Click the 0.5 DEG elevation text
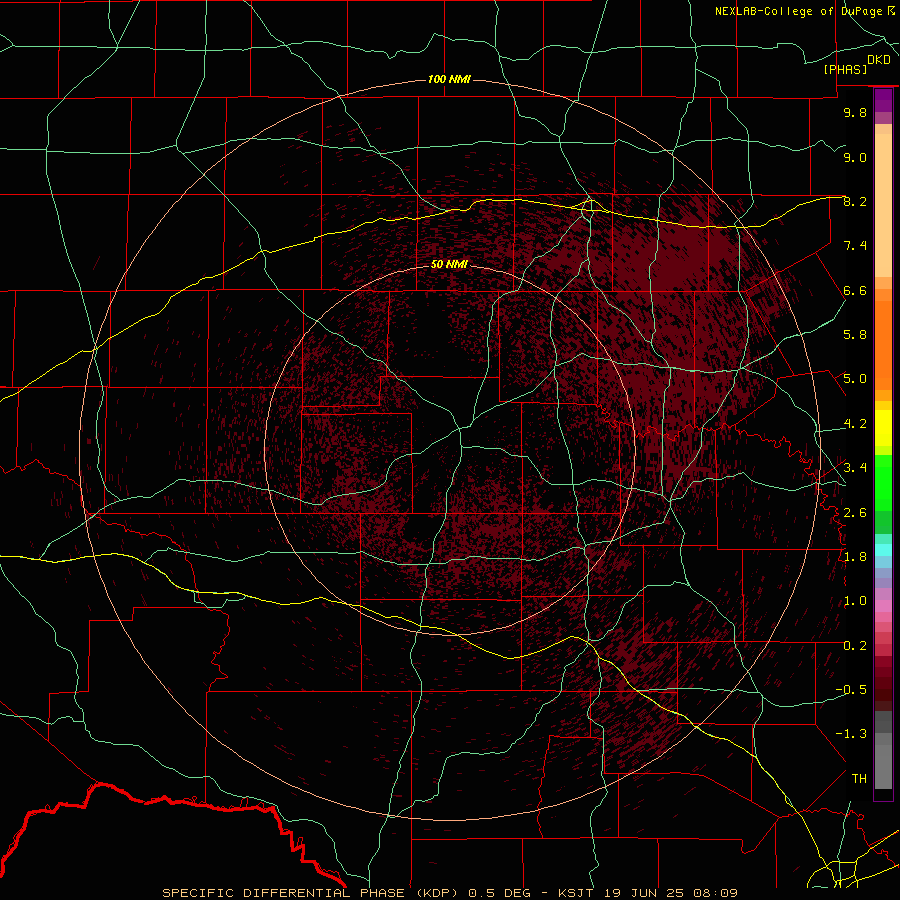This screenshot has width=900, height=900. click(x=501, y=893)
